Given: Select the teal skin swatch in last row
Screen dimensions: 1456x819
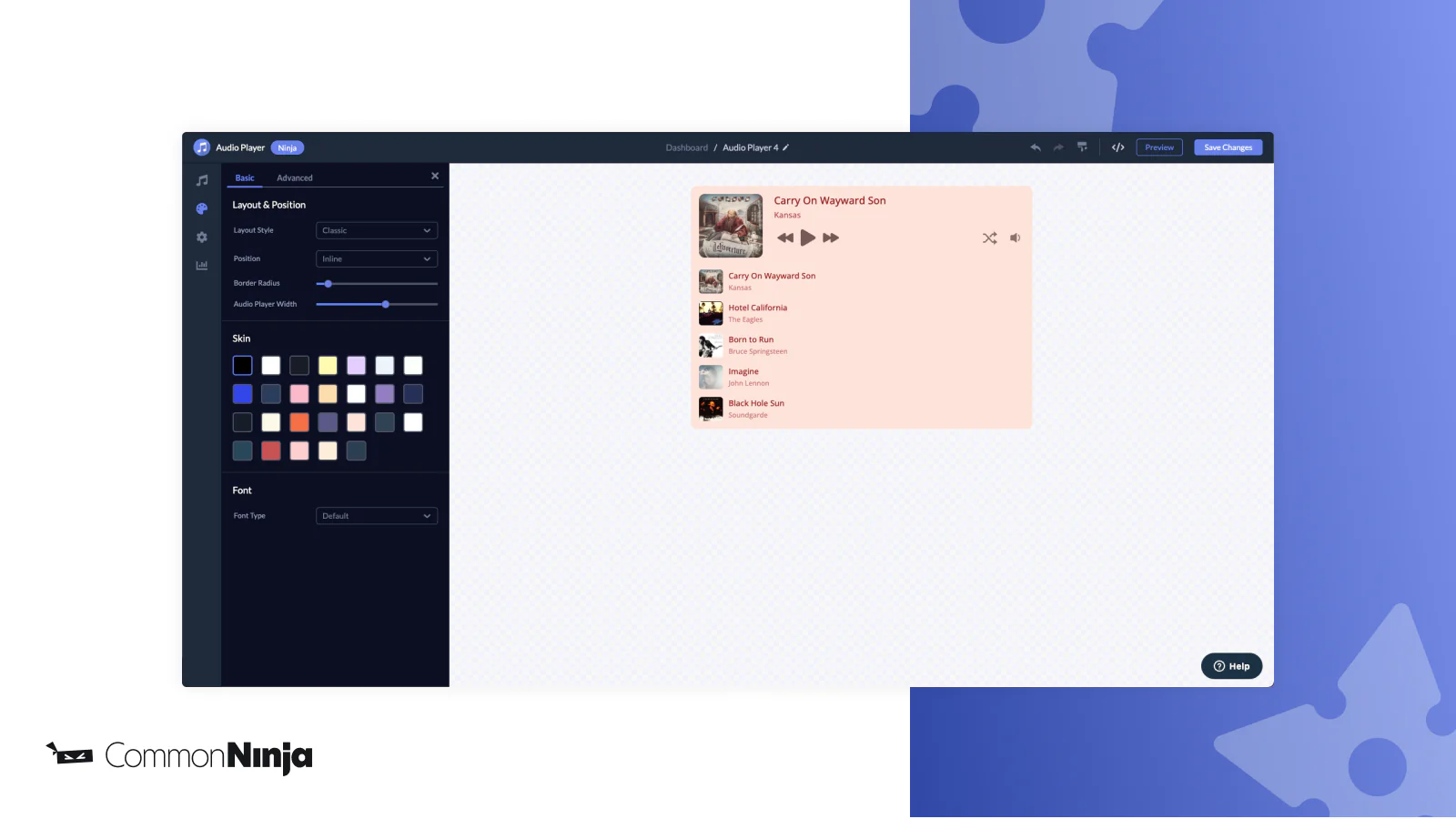Looking at the screenshot, I should click(243, 450).
